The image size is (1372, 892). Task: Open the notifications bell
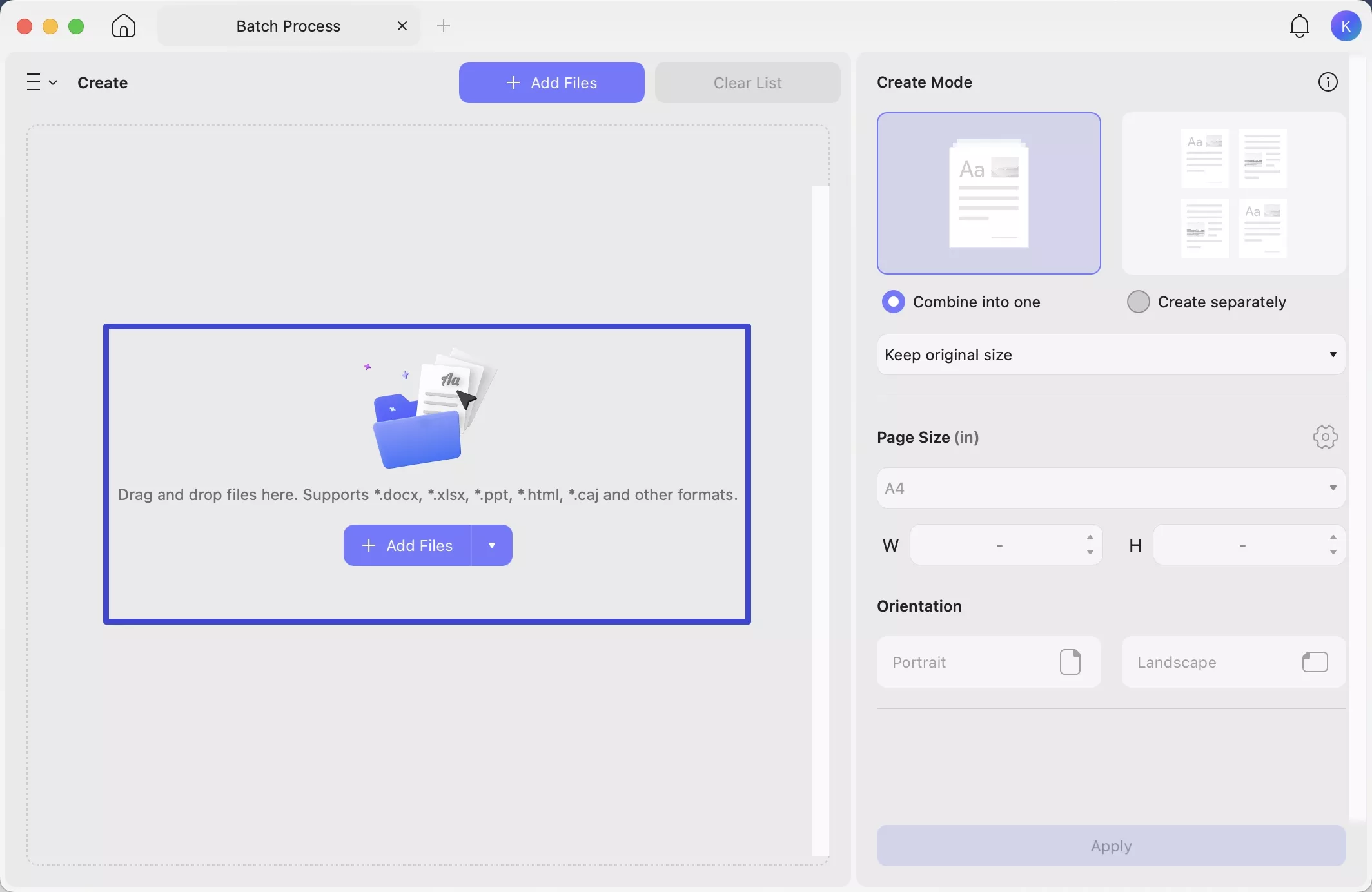[1299, 26]
